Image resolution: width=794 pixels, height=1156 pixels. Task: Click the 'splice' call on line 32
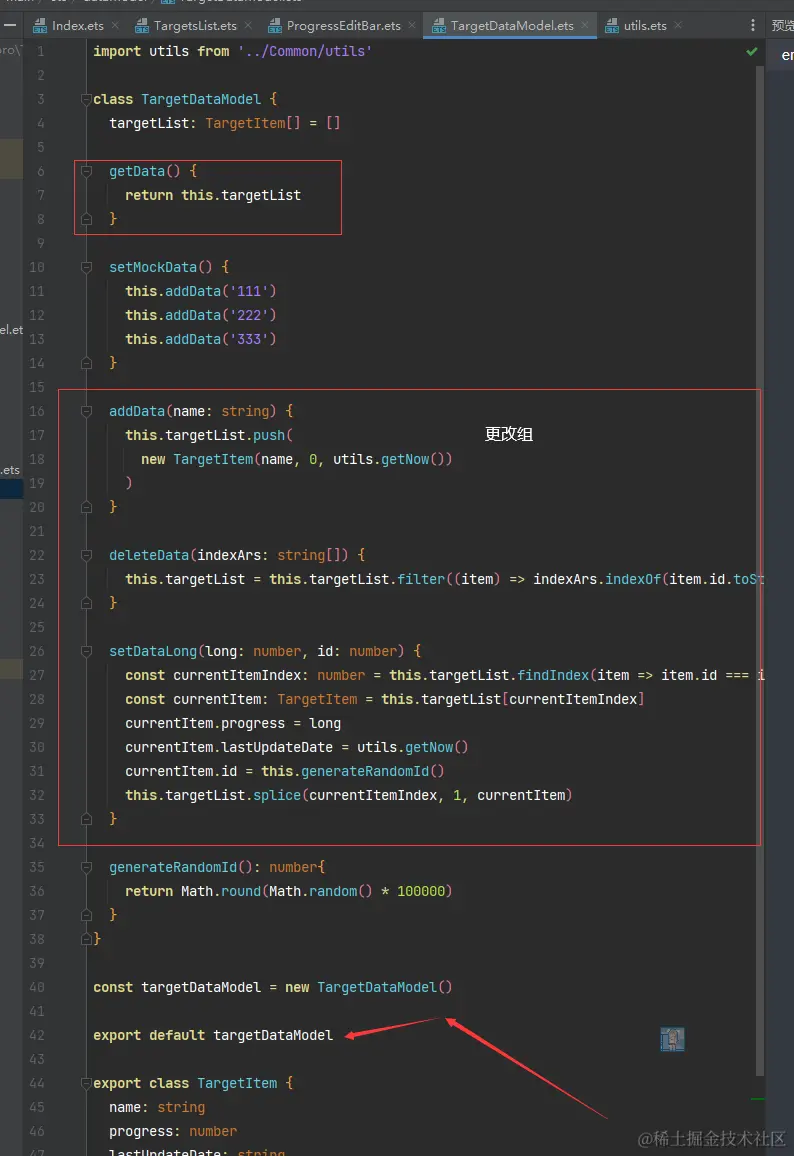coord(277,795)
